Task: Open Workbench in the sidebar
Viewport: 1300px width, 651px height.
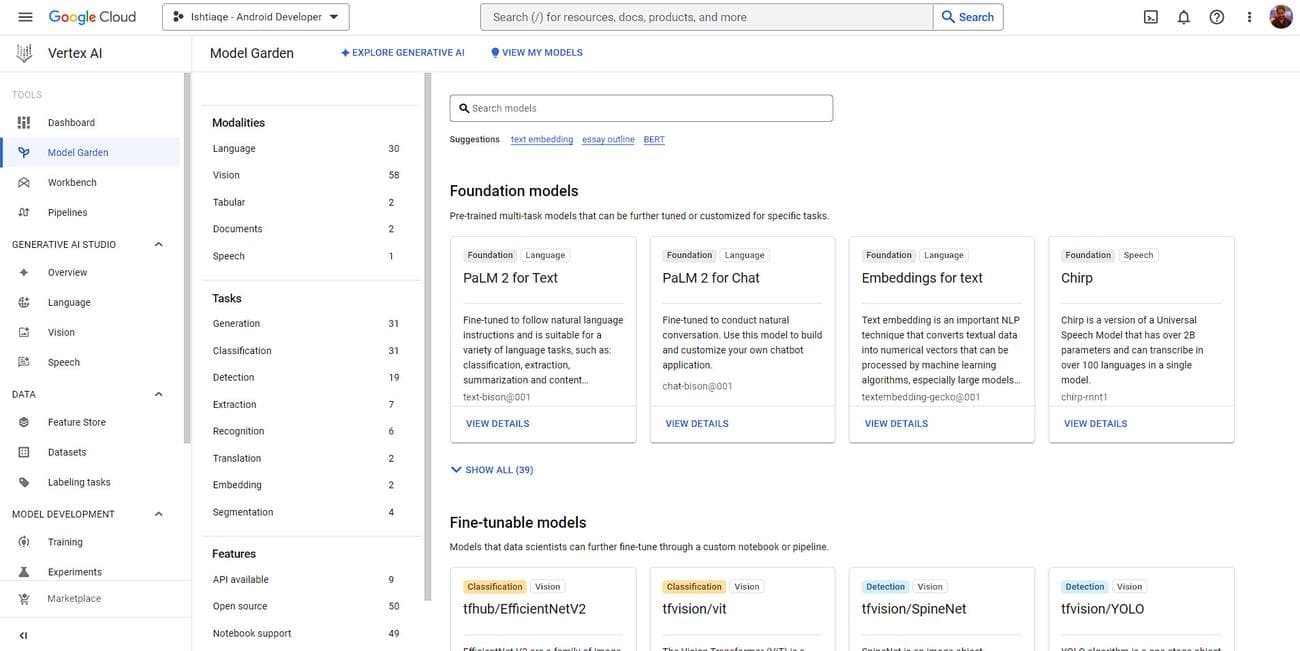Action: [72, 180]
